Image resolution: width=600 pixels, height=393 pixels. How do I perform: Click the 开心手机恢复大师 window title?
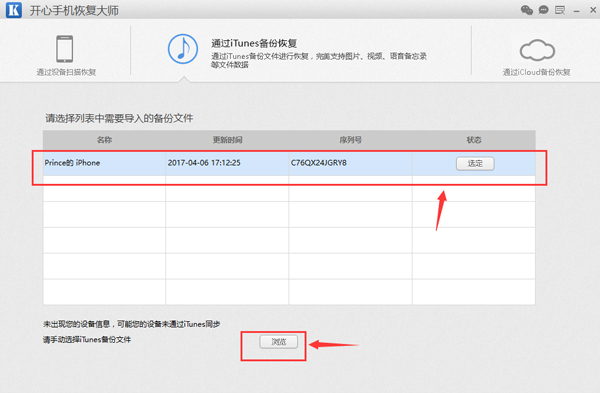click(x=74, y=10)
